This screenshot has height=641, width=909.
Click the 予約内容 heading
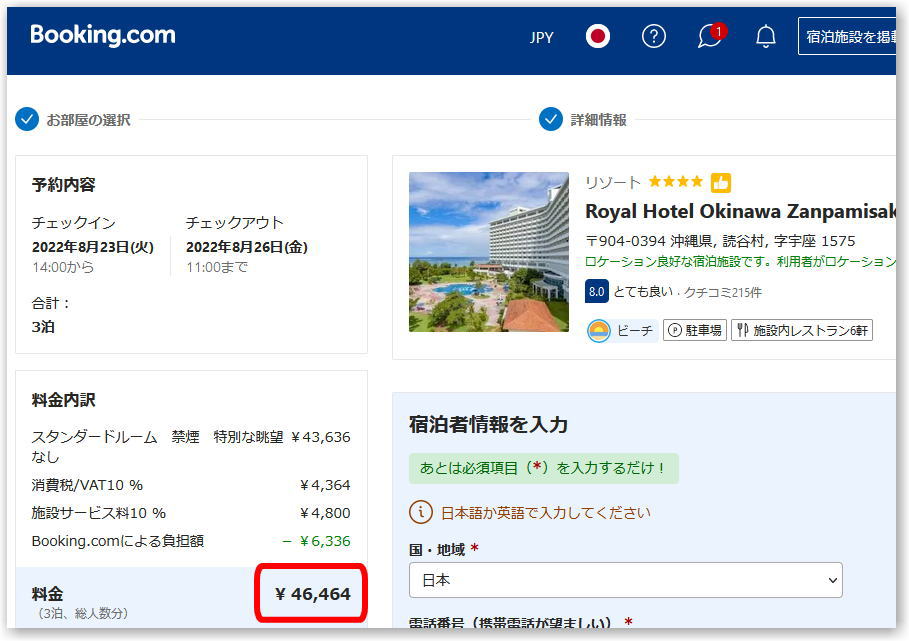click(63, 185)
